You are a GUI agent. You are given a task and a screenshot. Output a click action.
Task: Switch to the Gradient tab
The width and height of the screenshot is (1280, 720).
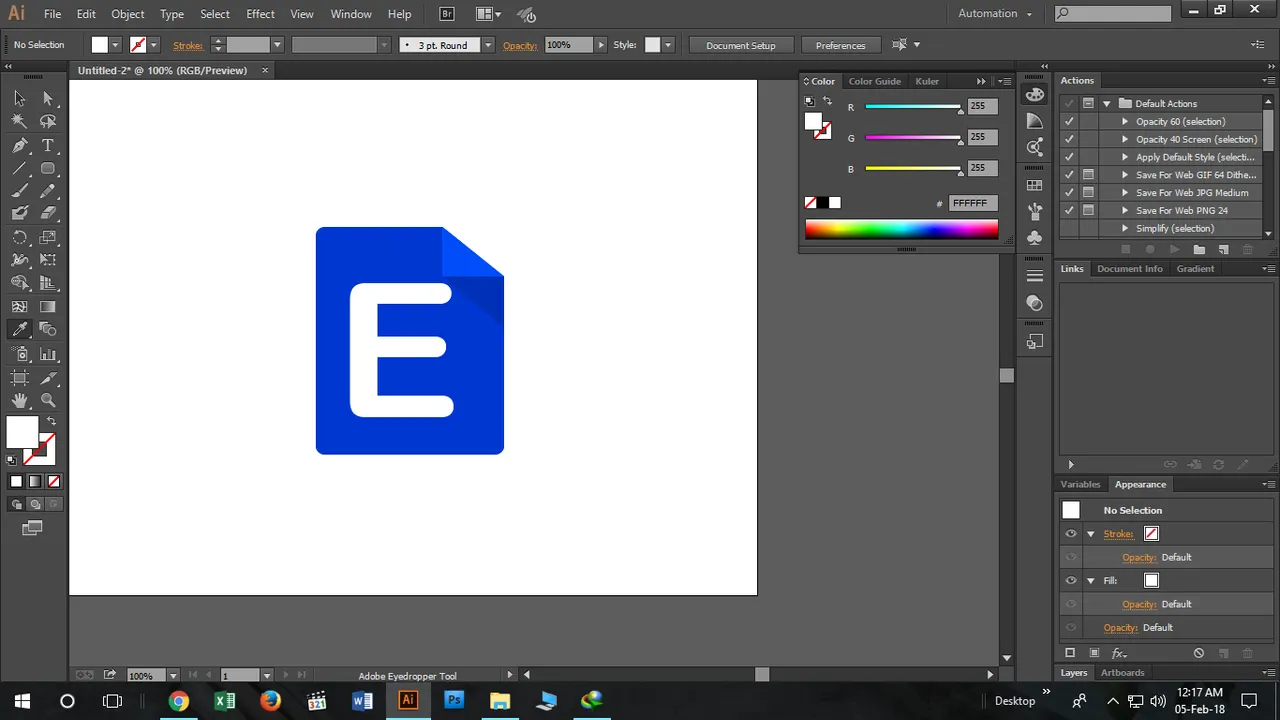[x=1195, y=268]
